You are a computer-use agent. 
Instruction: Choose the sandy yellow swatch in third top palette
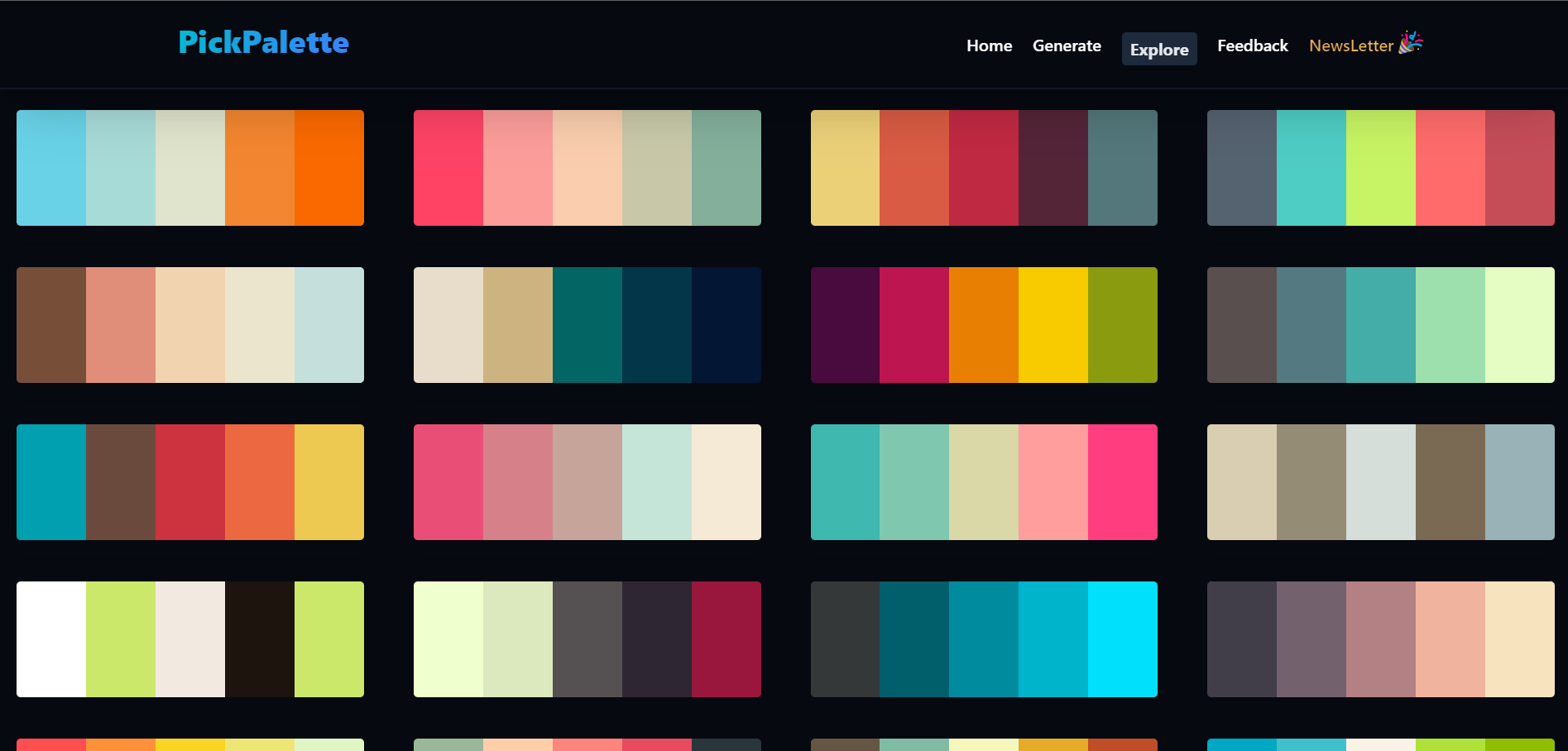pyautogui.click(x=845, y=168)
